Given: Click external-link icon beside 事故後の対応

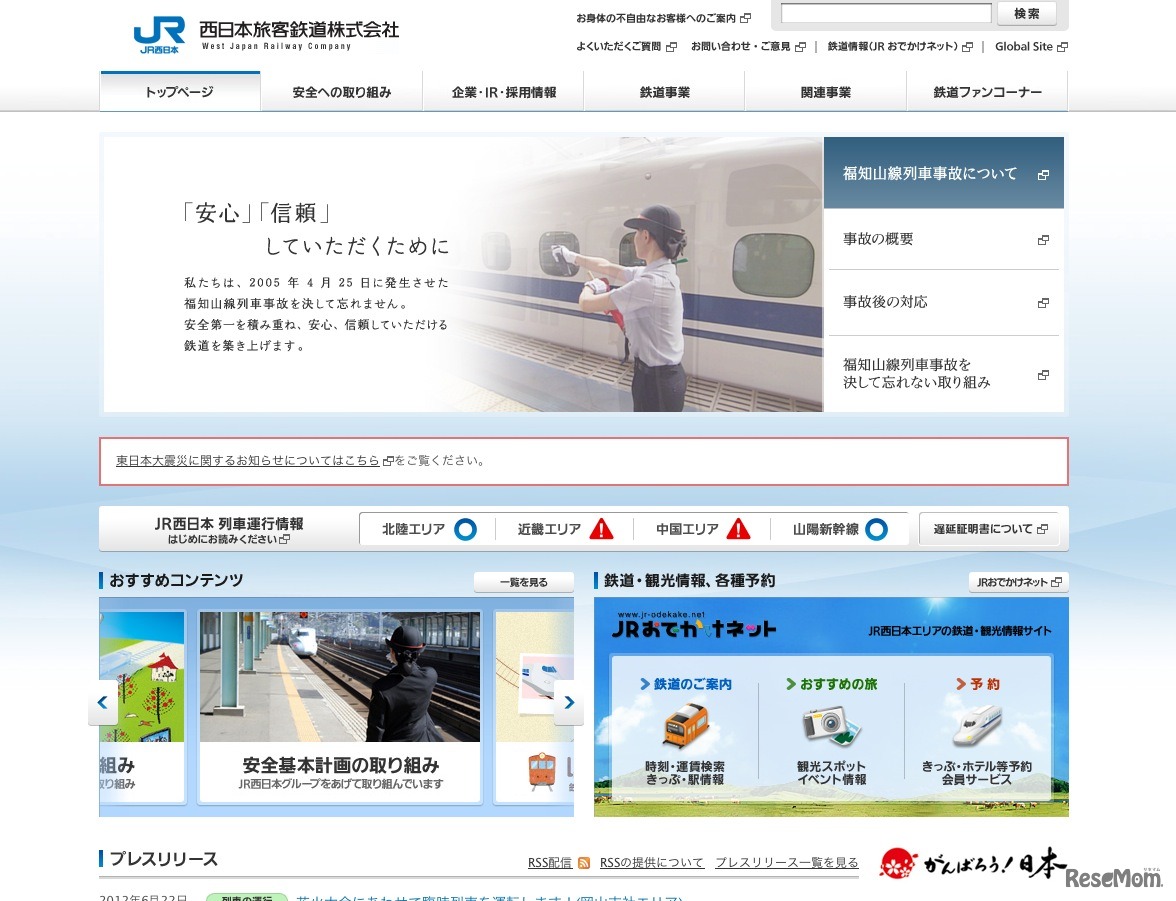Looking at the screenshot, I should pyautogui.click(x=1043, y=303).
